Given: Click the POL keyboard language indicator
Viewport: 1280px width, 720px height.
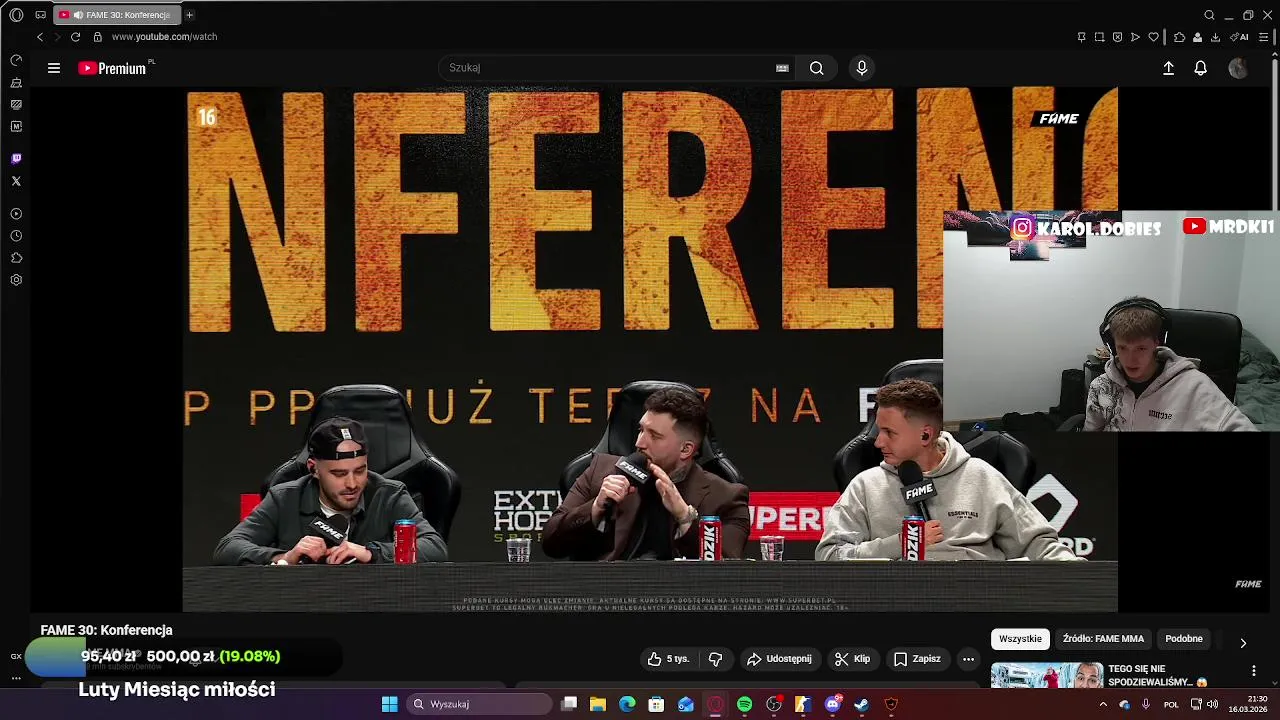Looking at the screenshot, I should tap(1171, 704).
